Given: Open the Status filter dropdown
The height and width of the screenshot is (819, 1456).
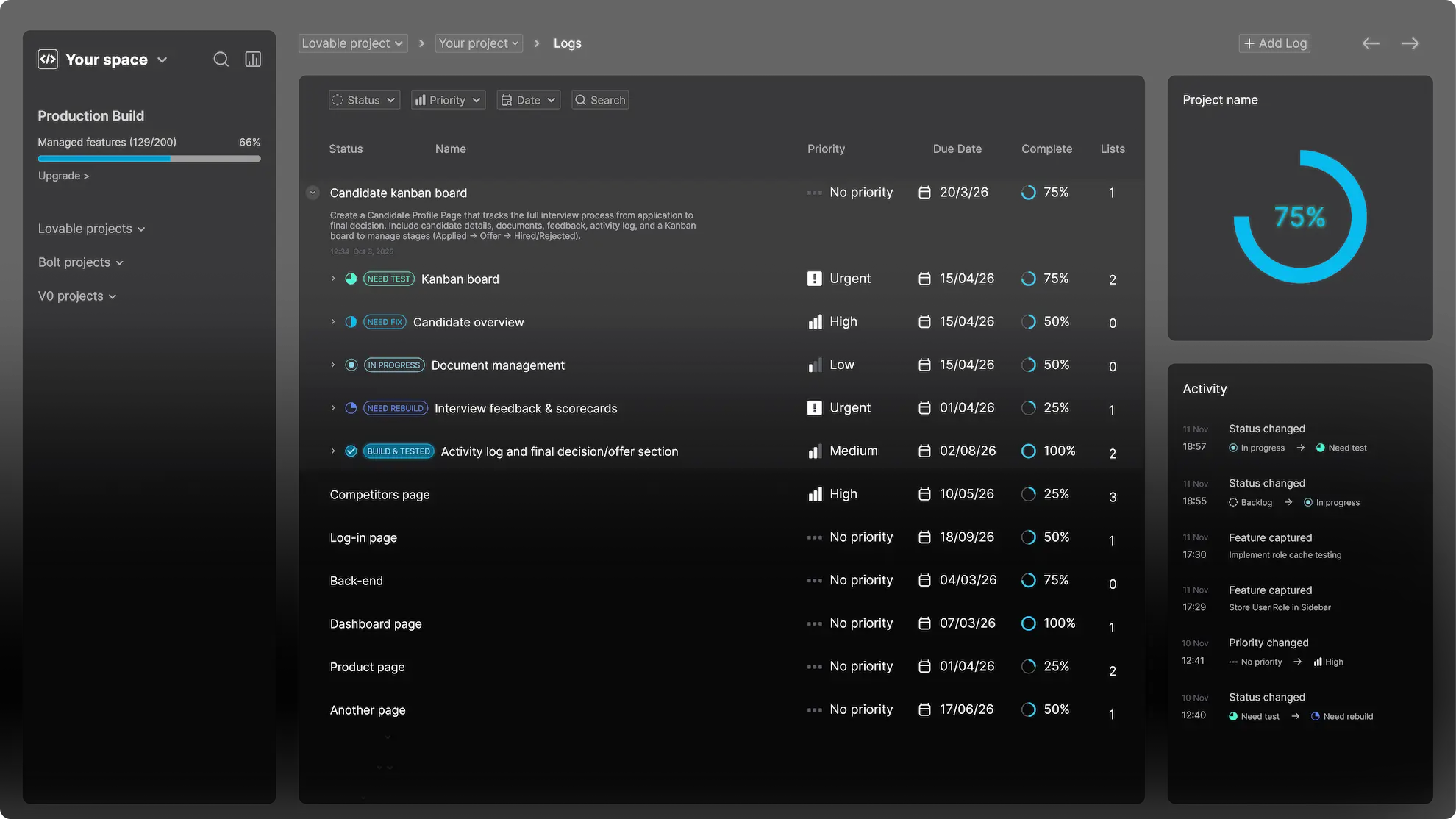Looking at the screenshot, I should (x=364, y=100).
